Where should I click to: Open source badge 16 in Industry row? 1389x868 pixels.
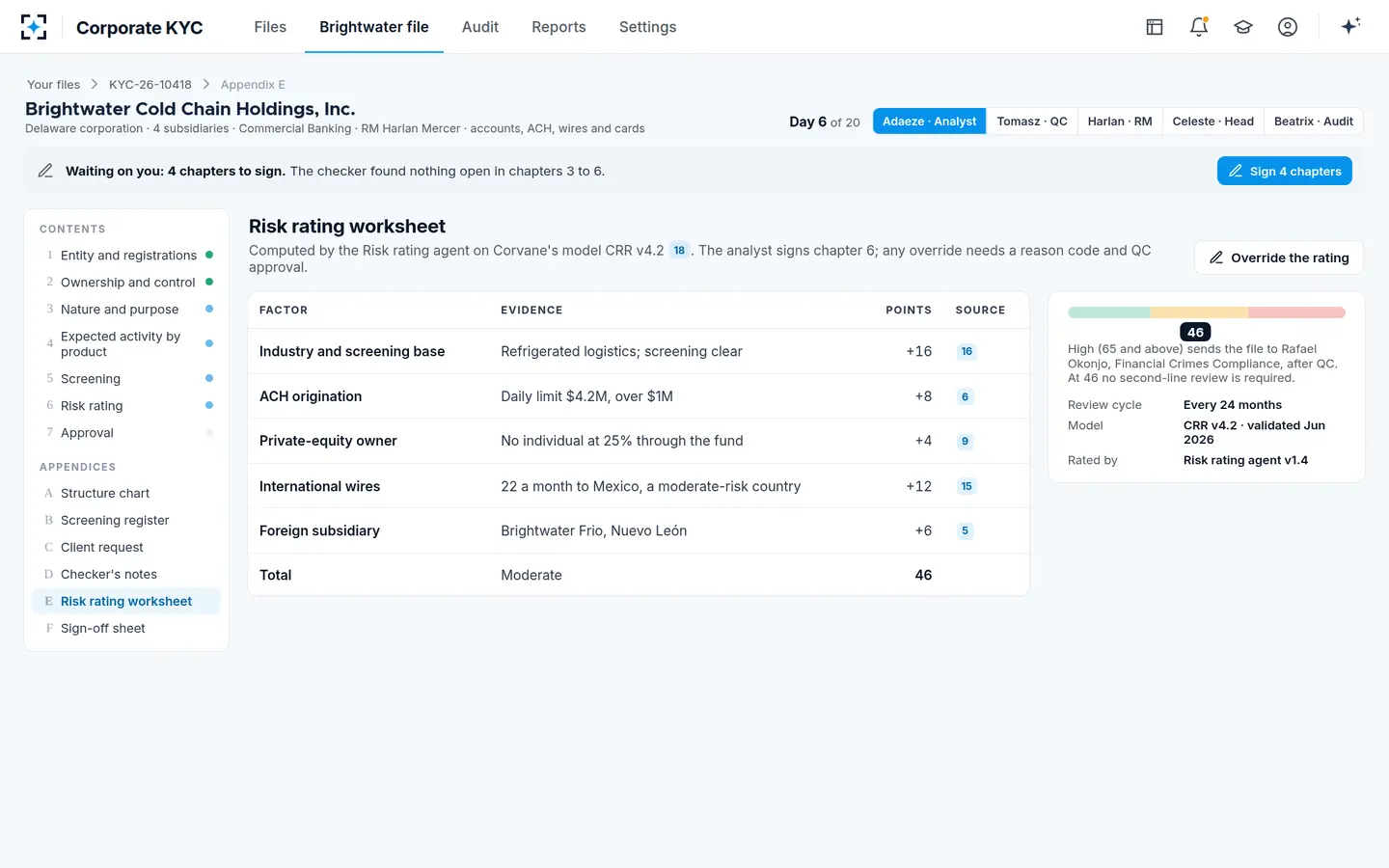967,352
